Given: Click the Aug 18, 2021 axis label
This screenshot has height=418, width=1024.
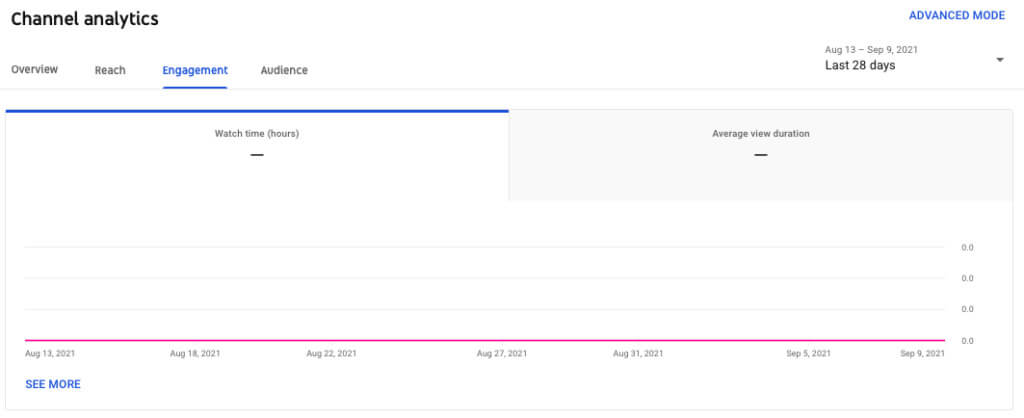Looking at the screenshot, I should pyautogui.click(x=196, y=354).
